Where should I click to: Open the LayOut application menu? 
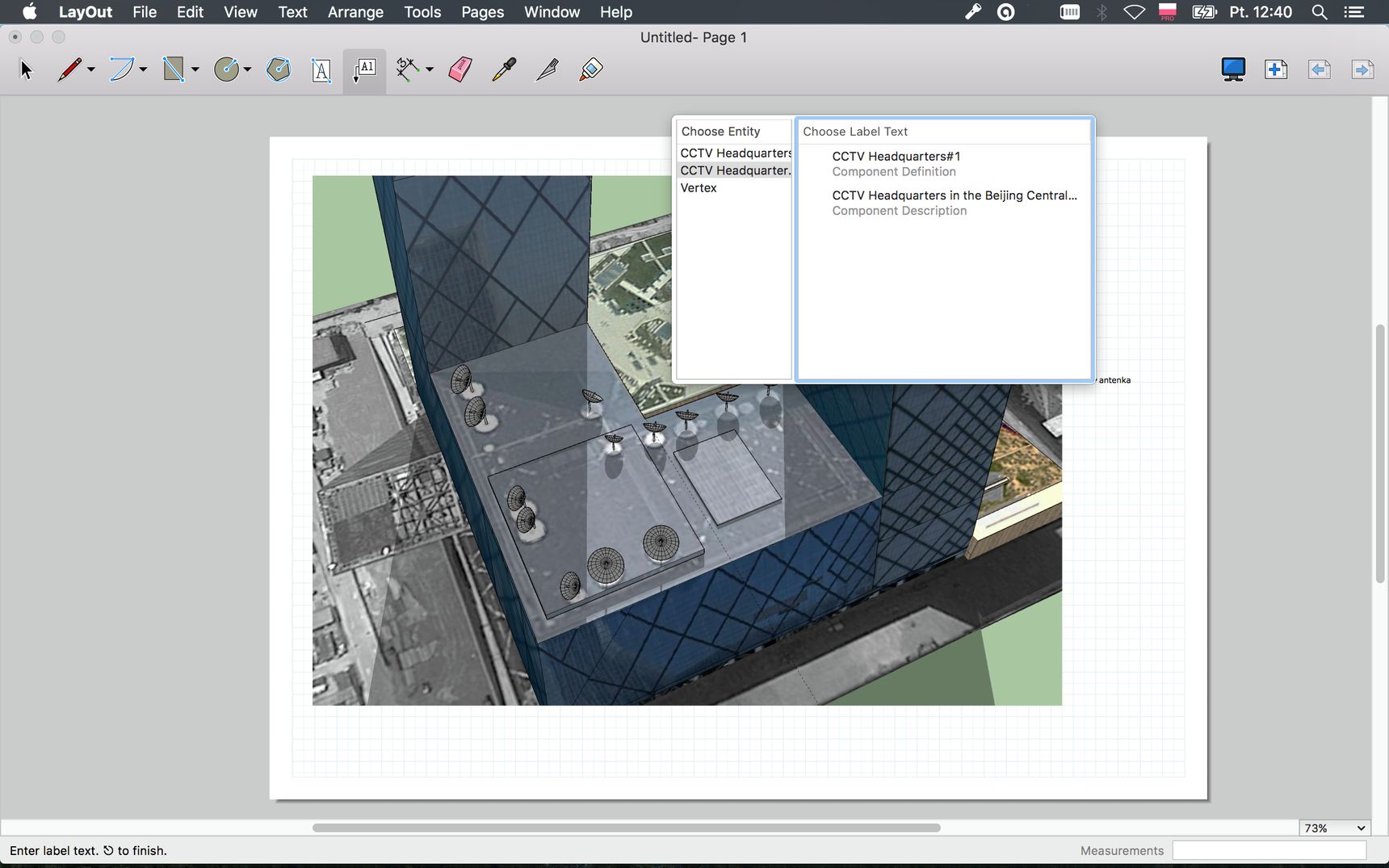(85, 12)
